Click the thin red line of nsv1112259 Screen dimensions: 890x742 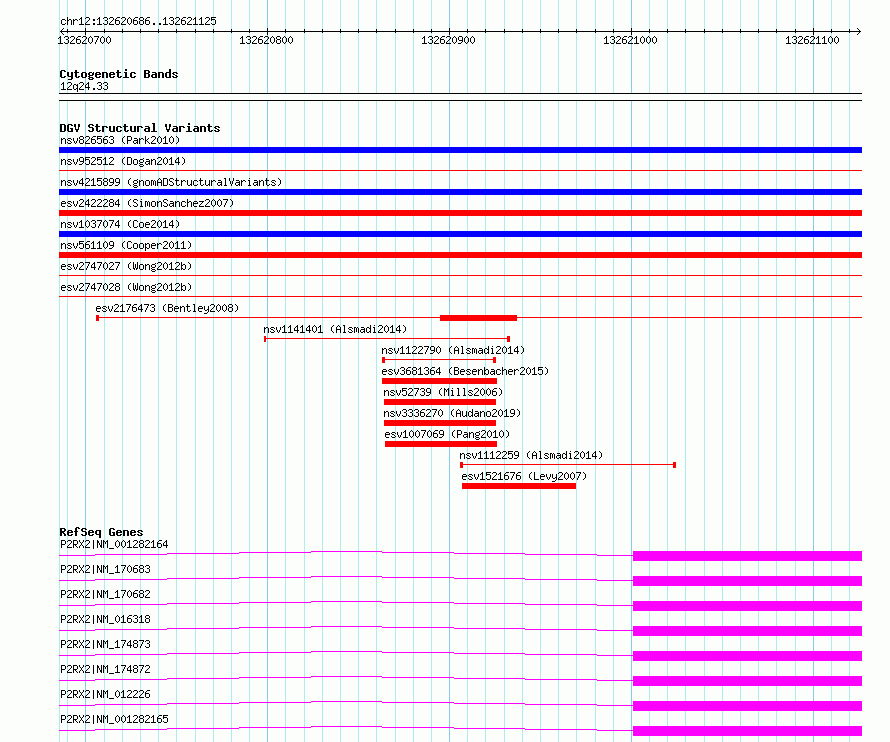click(x=568, y=465)
